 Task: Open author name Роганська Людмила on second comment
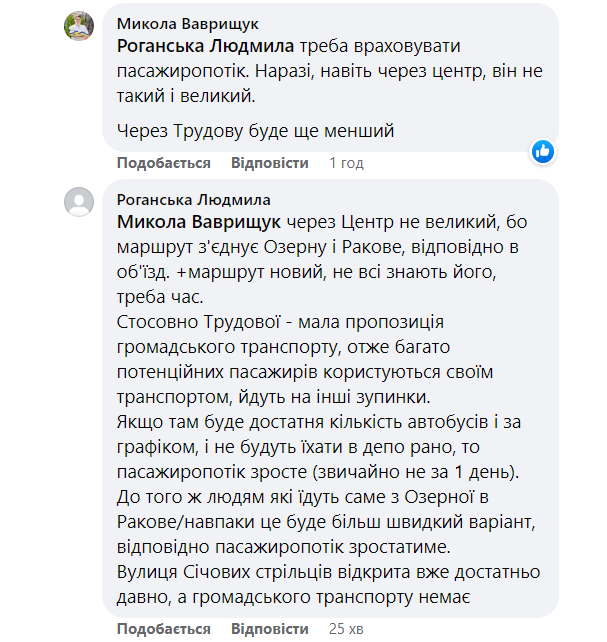click(x=193, y=200)
